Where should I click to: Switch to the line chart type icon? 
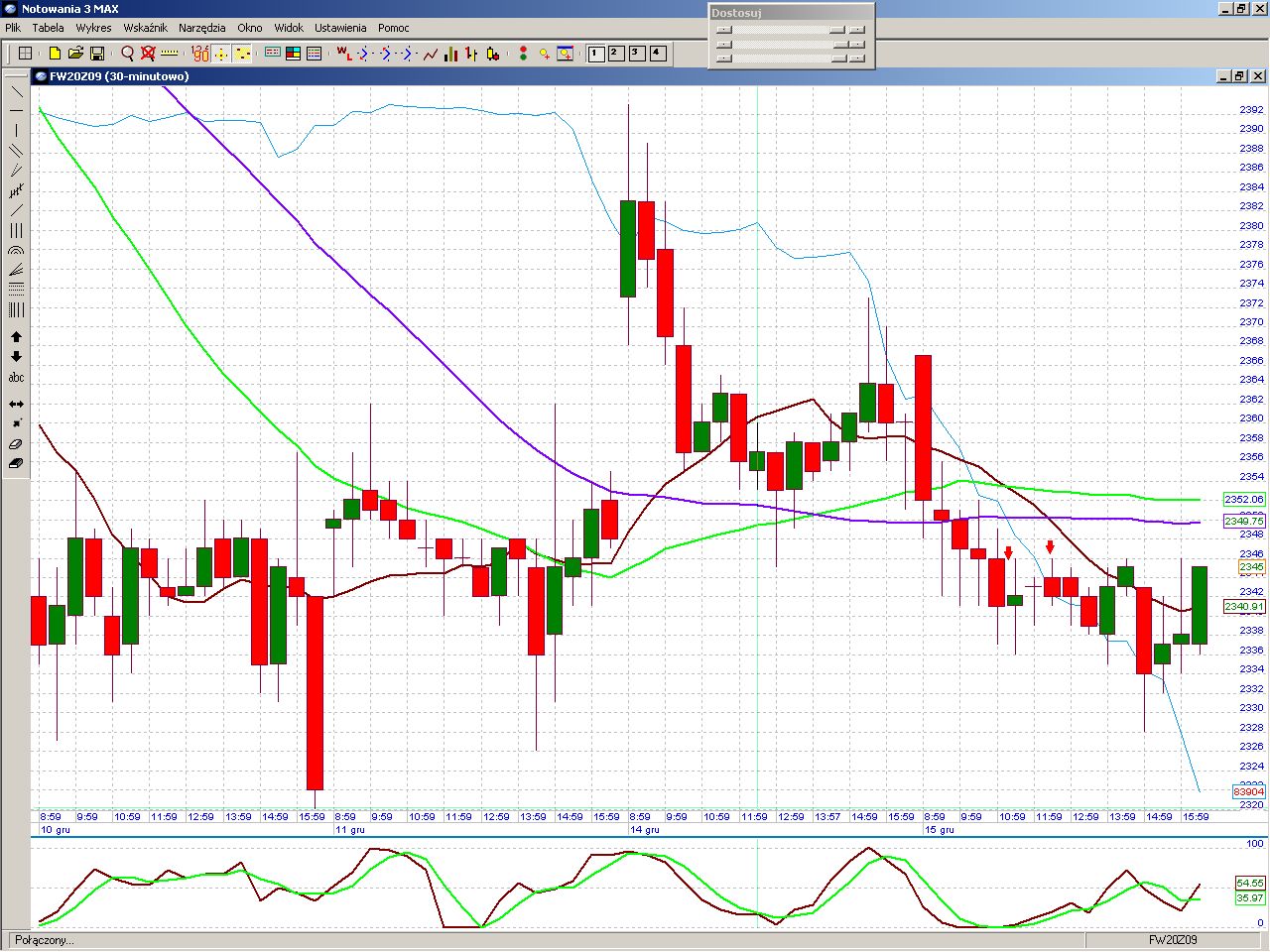431,54
